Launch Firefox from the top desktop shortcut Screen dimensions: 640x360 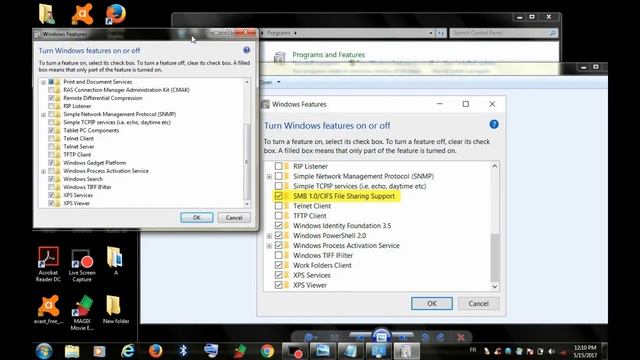click(116, 14)
